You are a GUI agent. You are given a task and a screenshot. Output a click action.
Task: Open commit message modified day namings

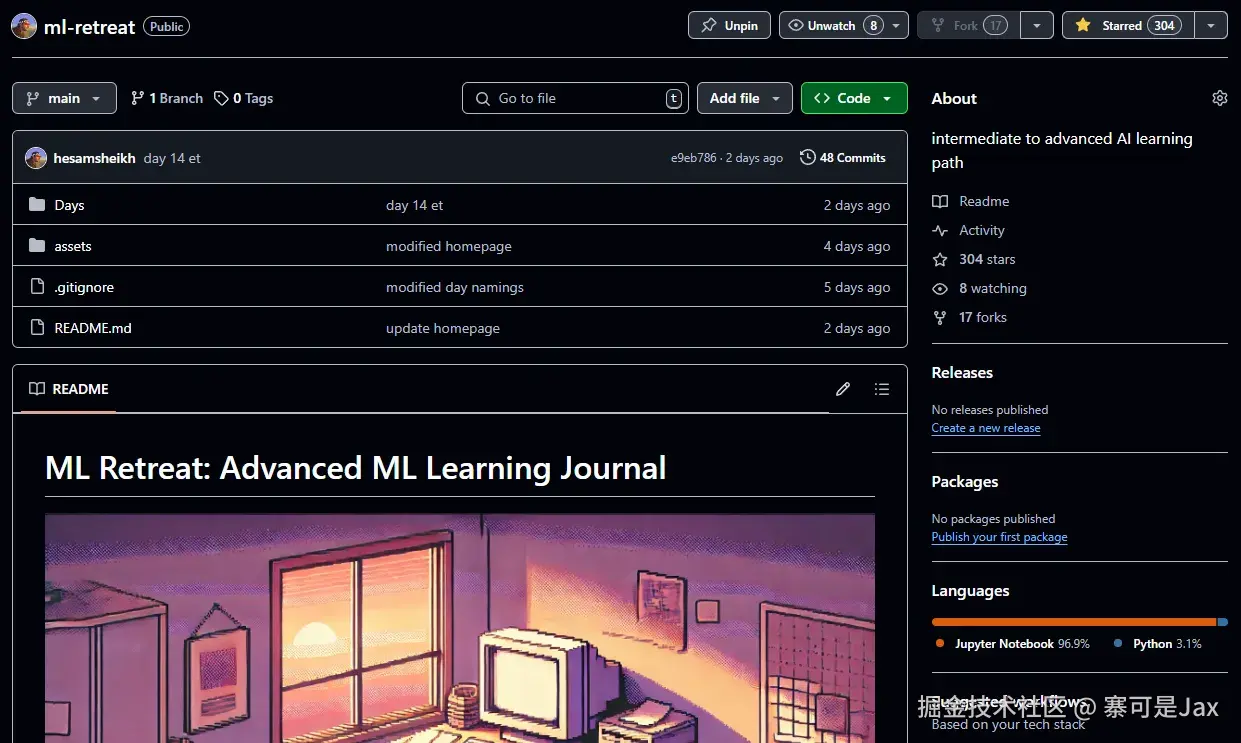[x=455, y=287]
